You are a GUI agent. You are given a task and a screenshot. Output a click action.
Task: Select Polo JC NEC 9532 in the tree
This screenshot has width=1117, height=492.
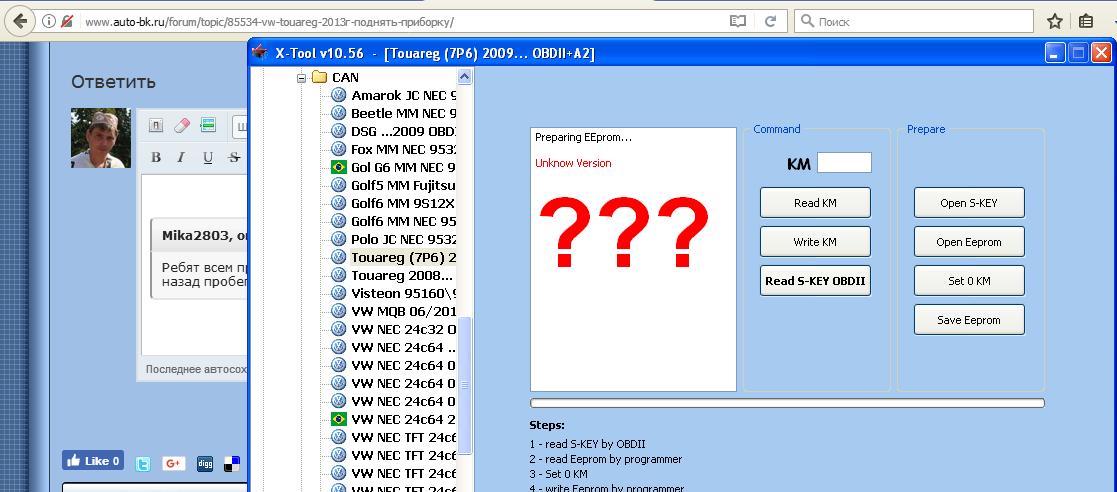[x=403, y=239]
